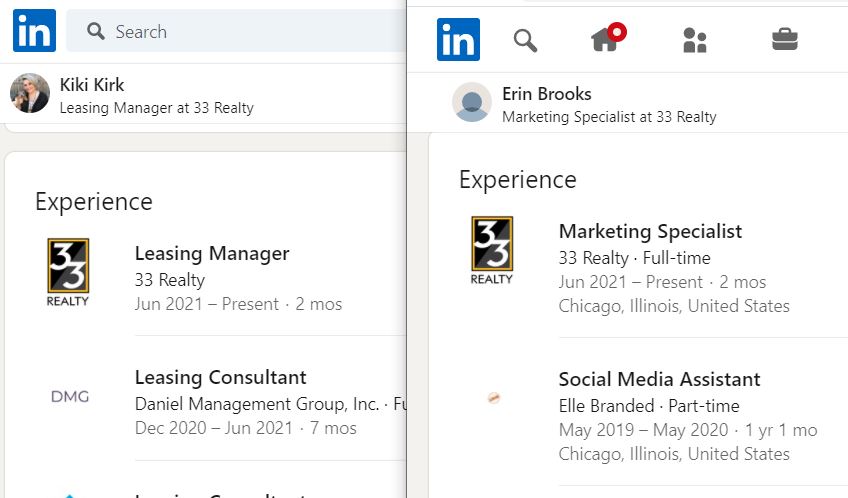Click the 33 Realty logo beside Marketing Specialist
Image resolution: width=848 pixels, height=498 pixels.
[x=492, y=250]
